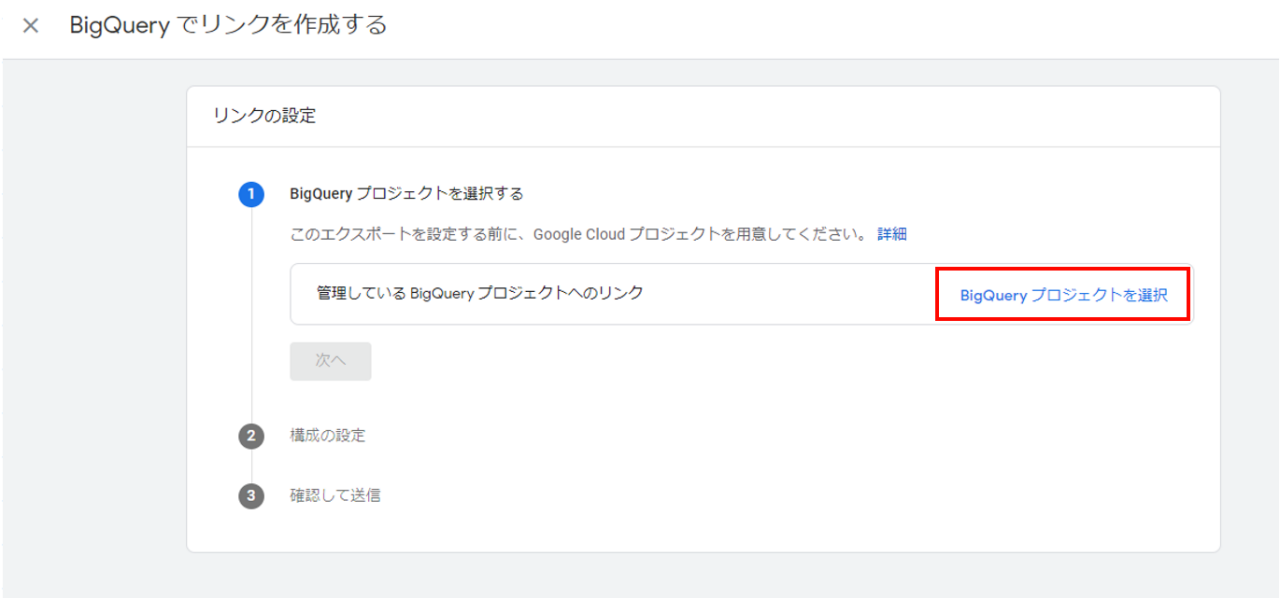Click the BigQuery プロジェクトを選択 link

tap(1063, 295)
